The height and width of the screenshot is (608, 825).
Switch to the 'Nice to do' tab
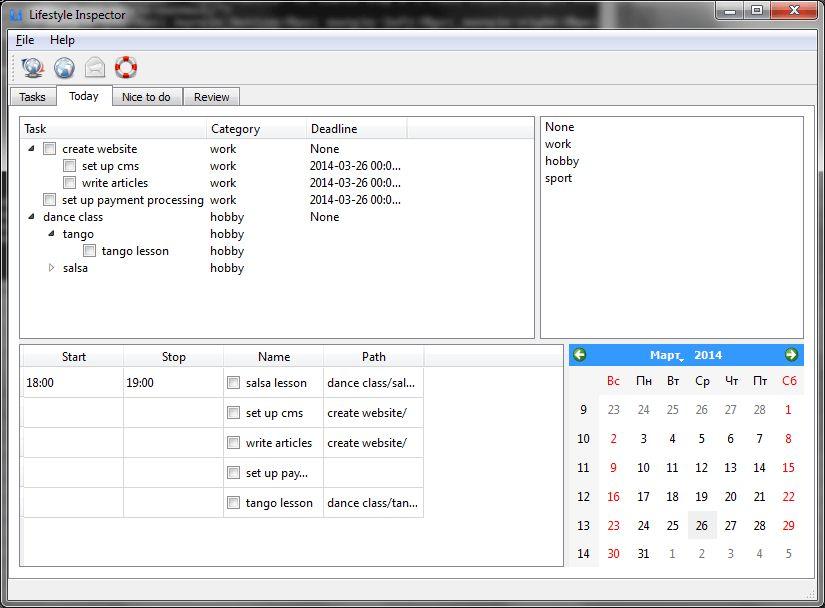[x=146, y=97]
